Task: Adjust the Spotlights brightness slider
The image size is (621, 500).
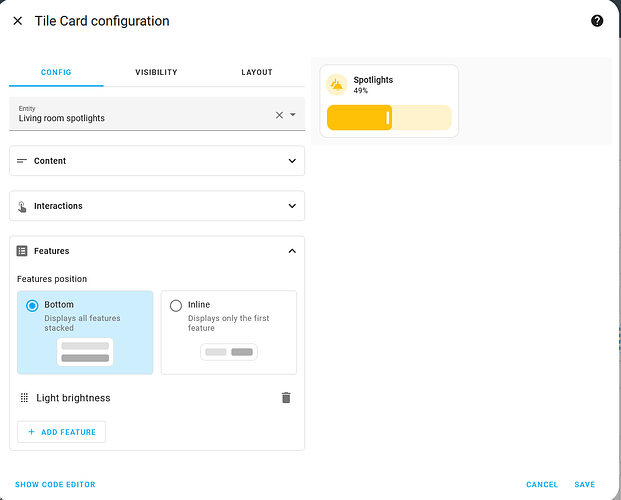Action: (x=389, y=118)
